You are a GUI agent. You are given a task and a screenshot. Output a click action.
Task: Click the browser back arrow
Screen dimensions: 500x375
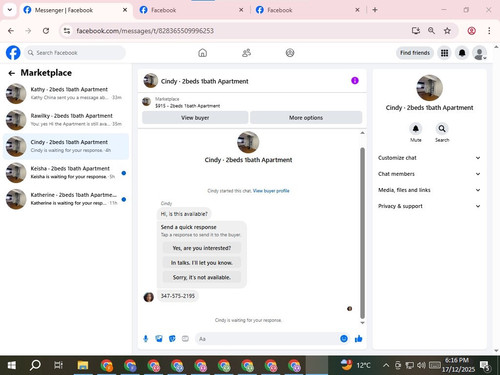(11, 31)
